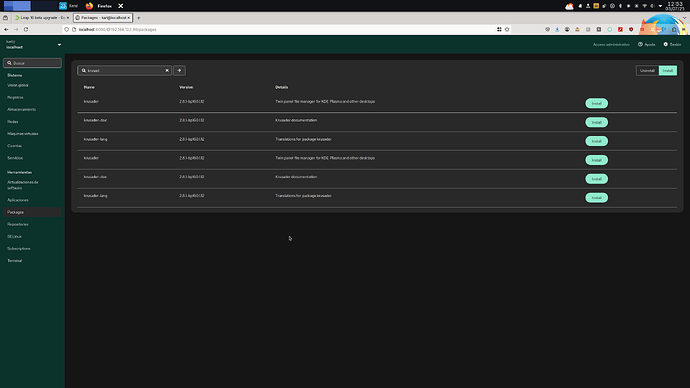Click the Version column header
The image size is (690, 388).
point(186,87)
